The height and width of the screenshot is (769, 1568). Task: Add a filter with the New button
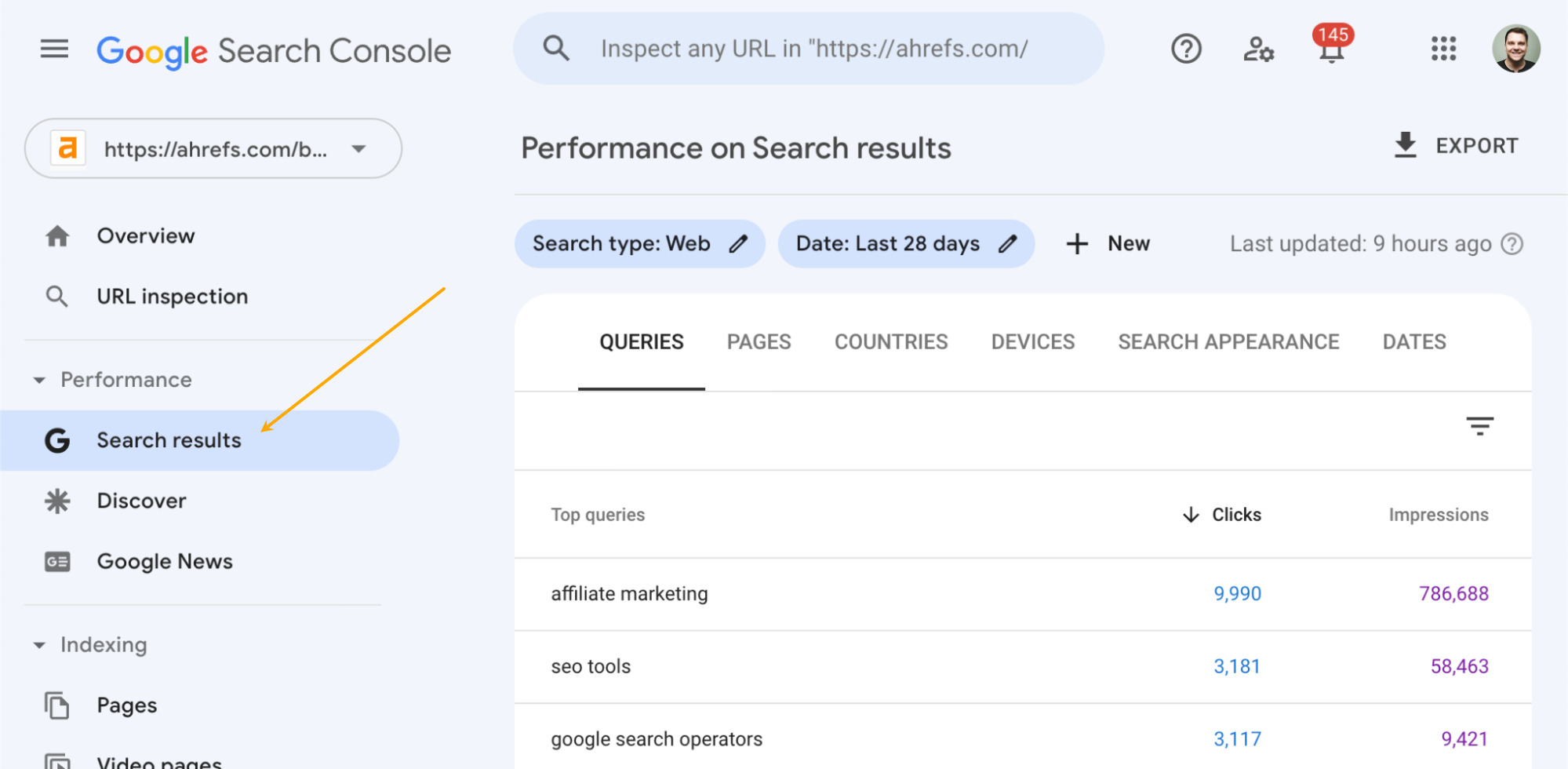(1108, 244)
